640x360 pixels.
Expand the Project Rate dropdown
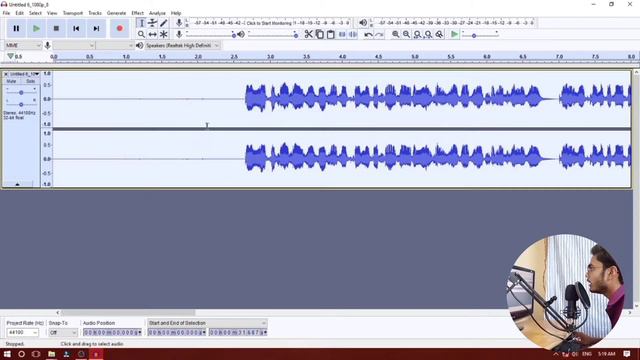35,333
